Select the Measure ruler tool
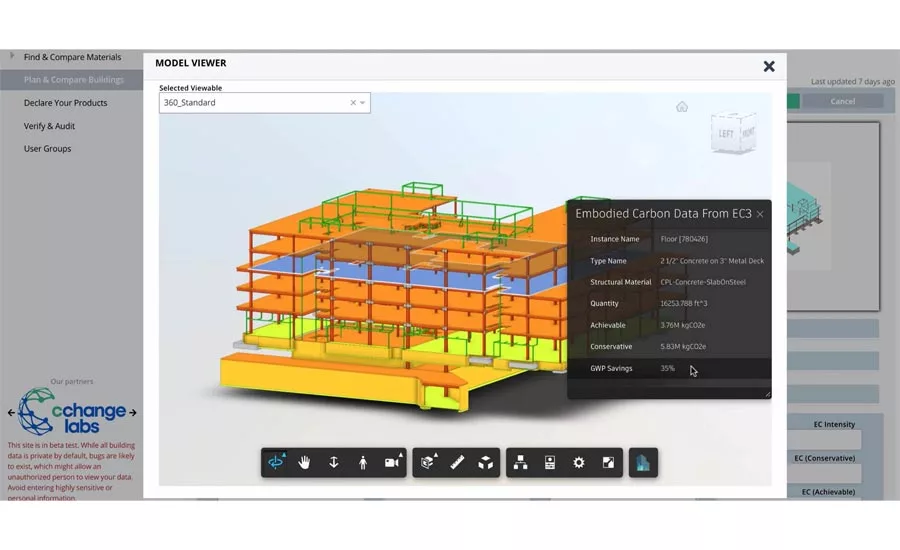The image size is (900, 550). 457,462
